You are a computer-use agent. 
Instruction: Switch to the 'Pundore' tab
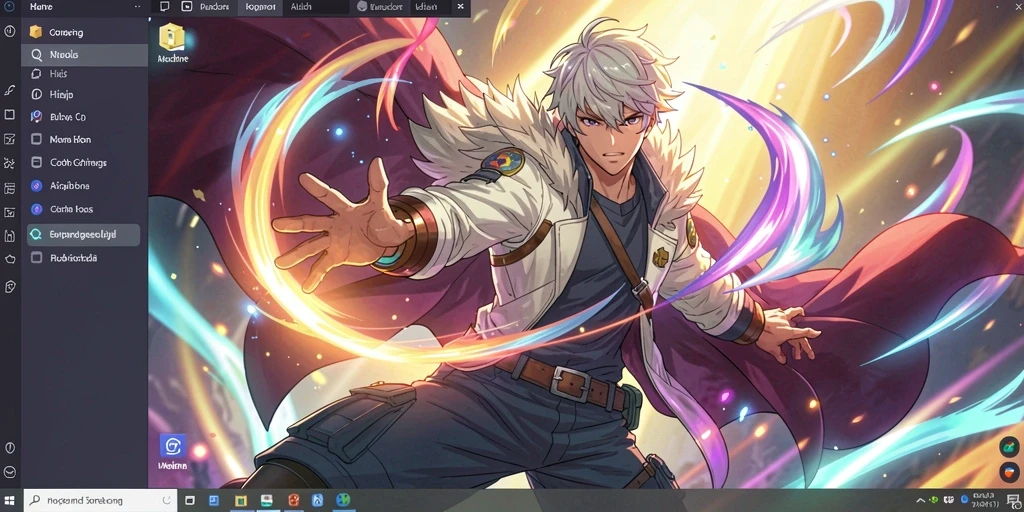(214, 7)
